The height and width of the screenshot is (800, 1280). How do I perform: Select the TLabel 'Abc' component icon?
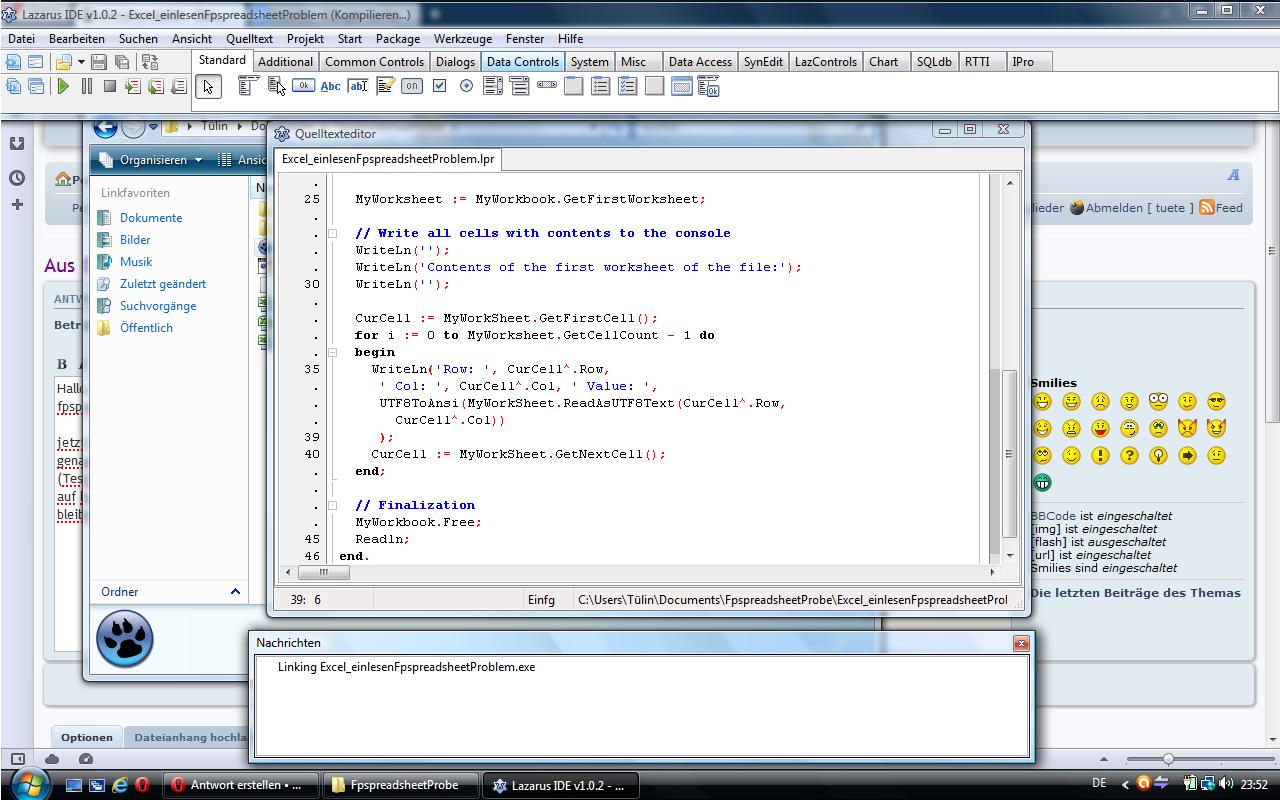click(x=330, y=87)
